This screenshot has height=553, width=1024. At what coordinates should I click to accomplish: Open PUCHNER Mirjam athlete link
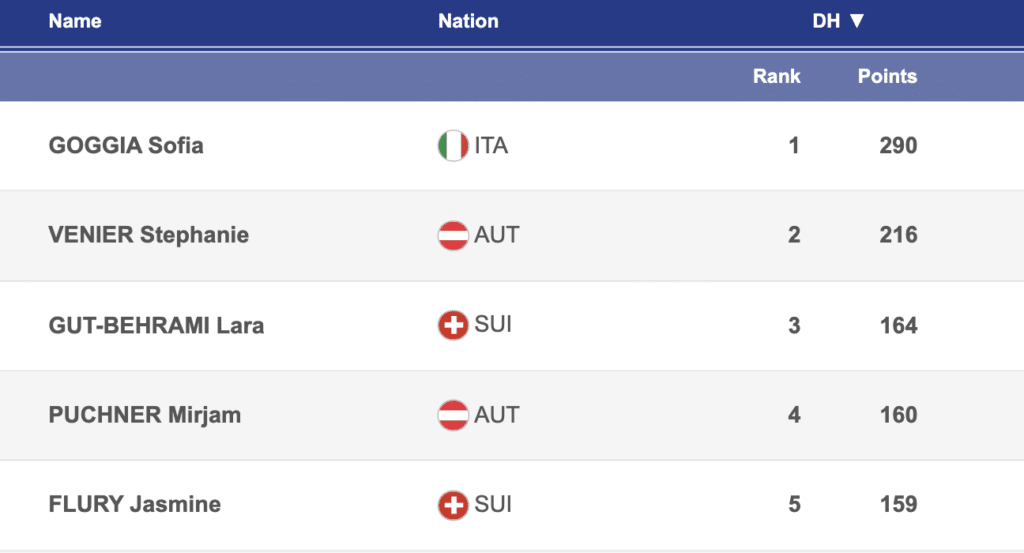[x=145, y=415]
